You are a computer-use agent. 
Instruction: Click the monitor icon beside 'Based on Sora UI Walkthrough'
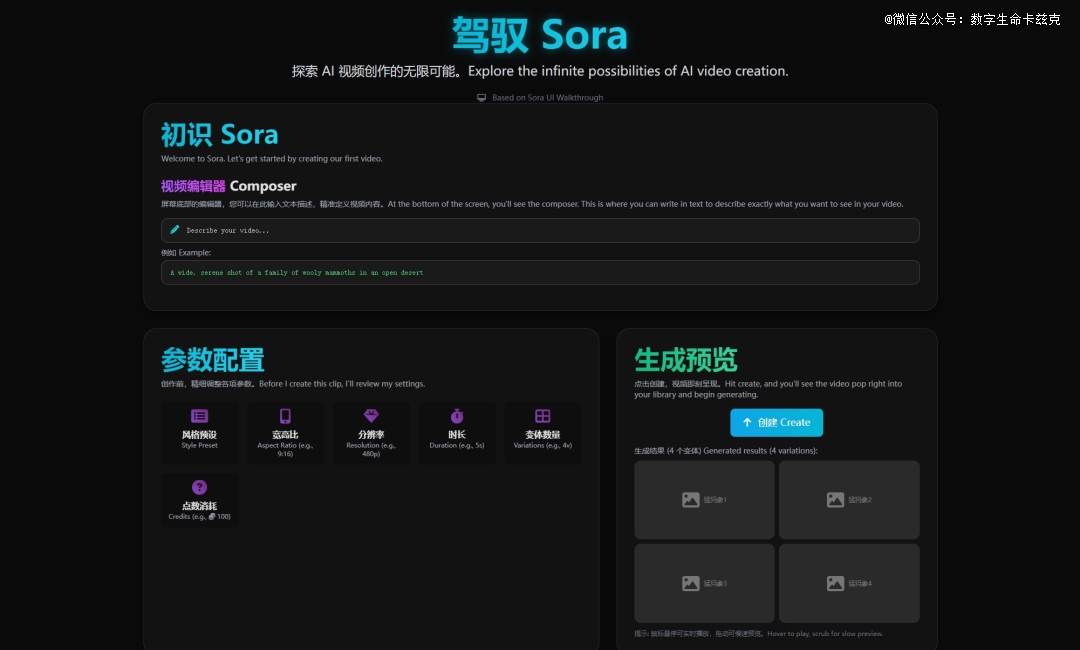click(481, 98)
